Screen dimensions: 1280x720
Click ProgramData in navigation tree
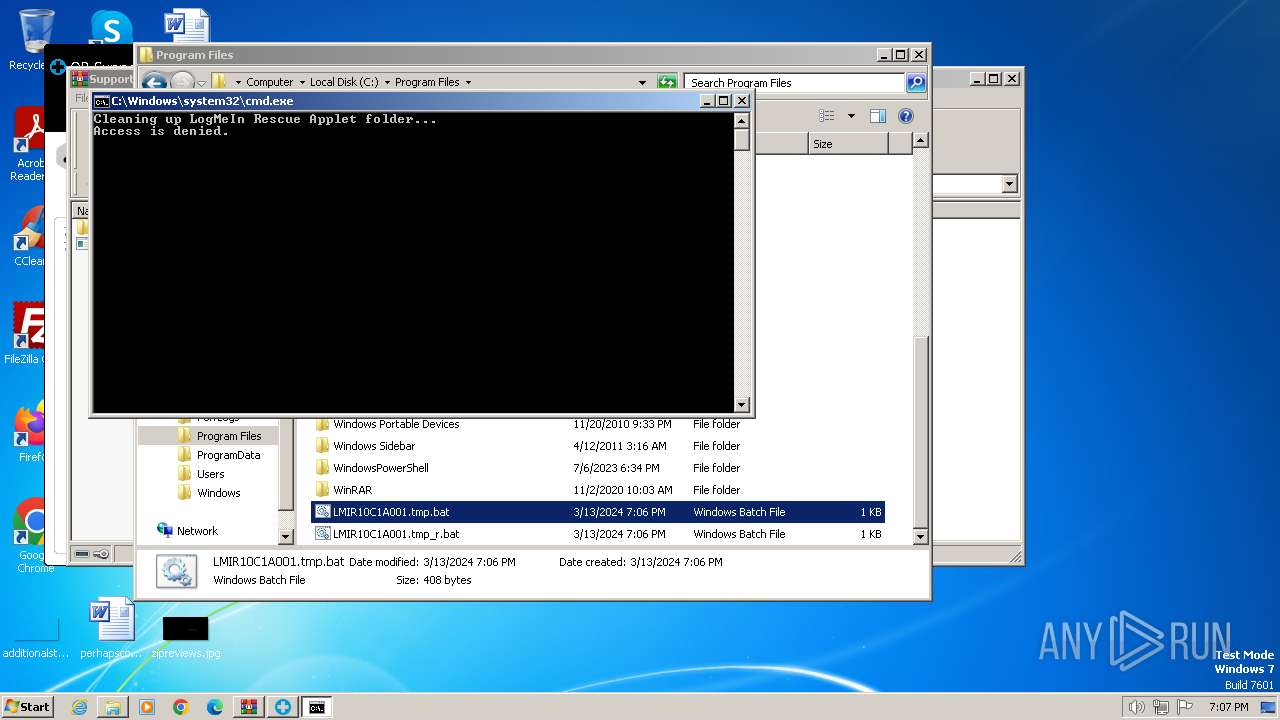point(228,455)
